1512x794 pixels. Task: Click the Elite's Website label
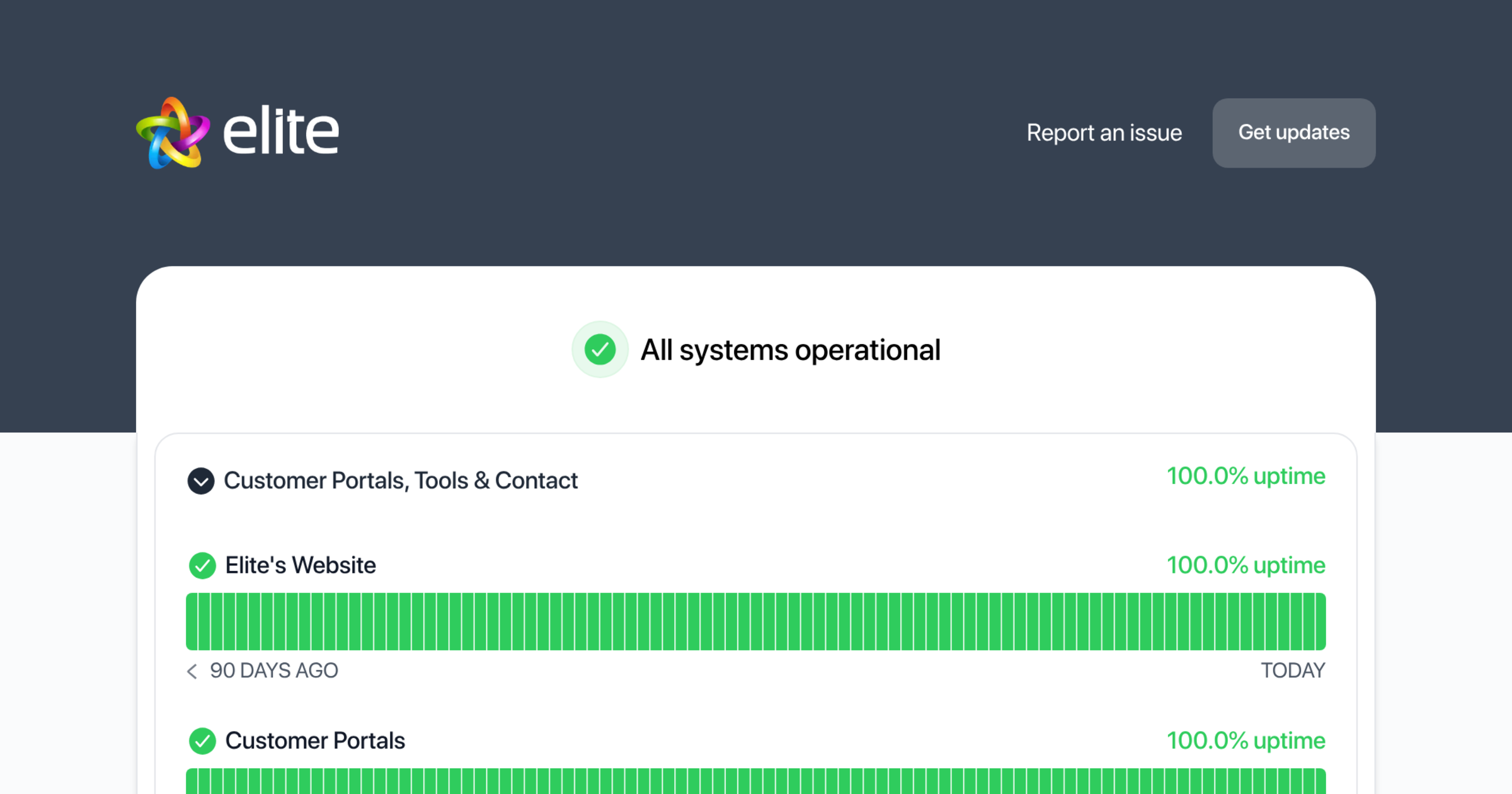coord(301,565)
